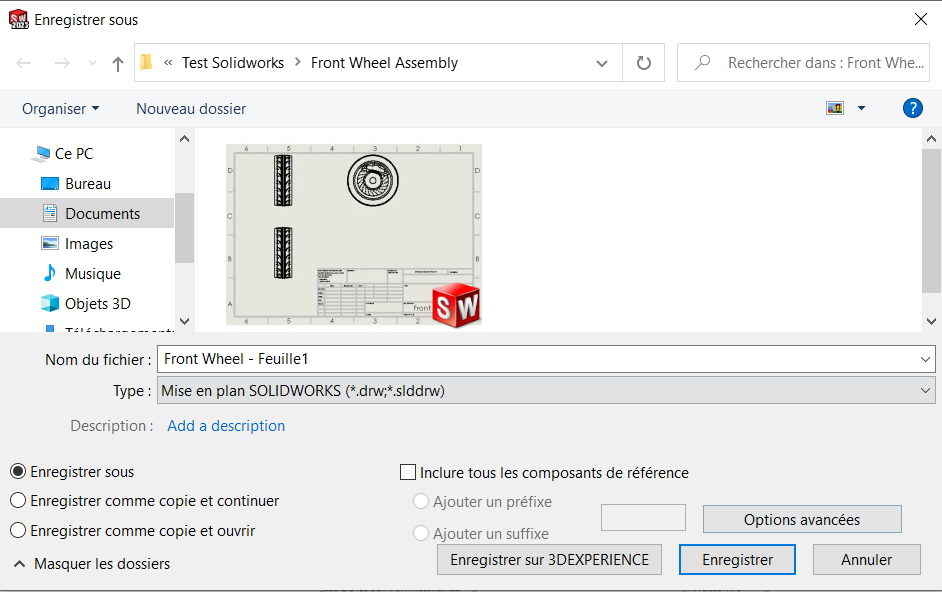Screen dimensions: 942x592
Task: Open the Type file format dropdown
Action: 546,391
